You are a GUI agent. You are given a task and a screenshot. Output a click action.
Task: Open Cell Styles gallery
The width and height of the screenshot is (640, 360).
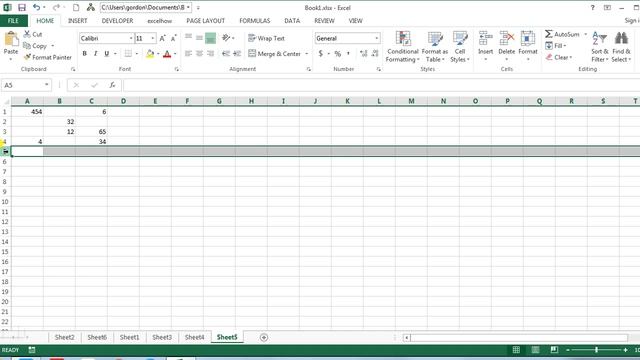460,47
